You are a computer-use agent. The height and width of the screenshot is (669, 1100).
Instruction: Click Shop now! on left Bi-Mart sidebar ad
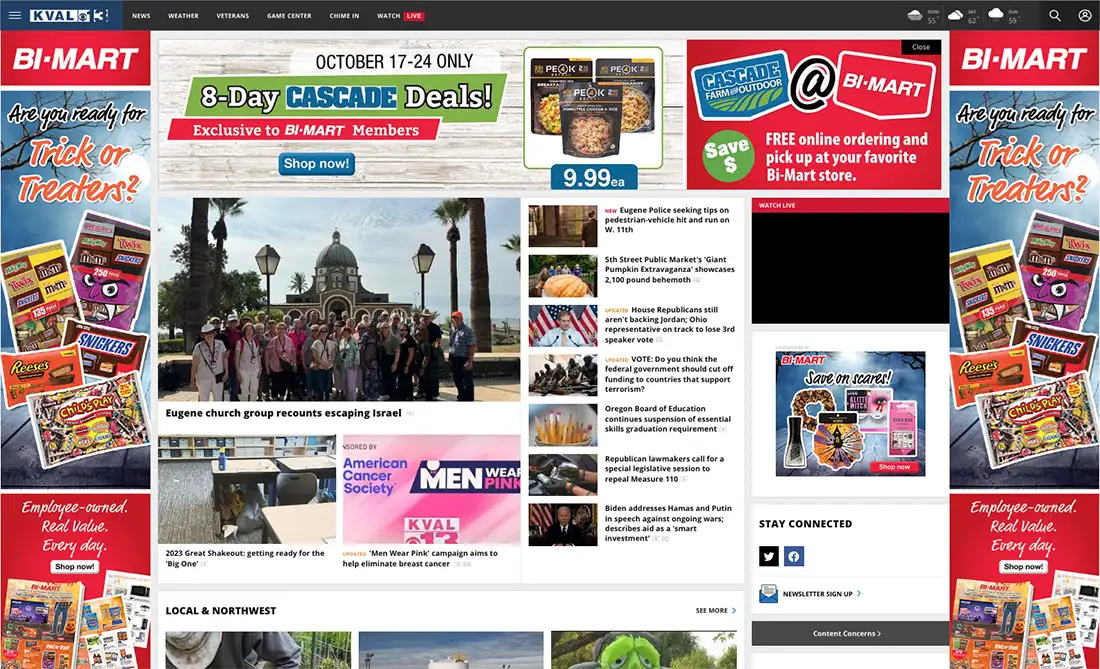coord(74,567)
